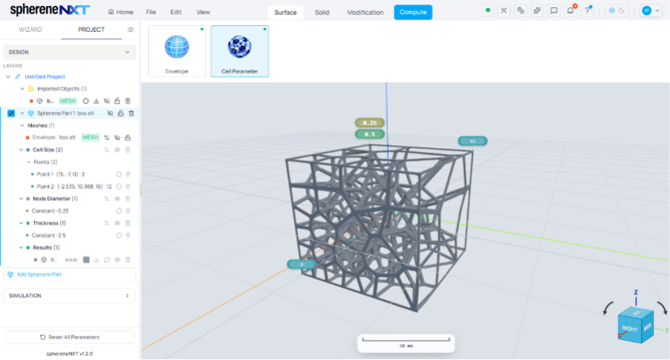Image resolution: width=670 pixels, height=360 pixels.
Task: Toggle visibility of Cell Size
Action: [117, 150]
